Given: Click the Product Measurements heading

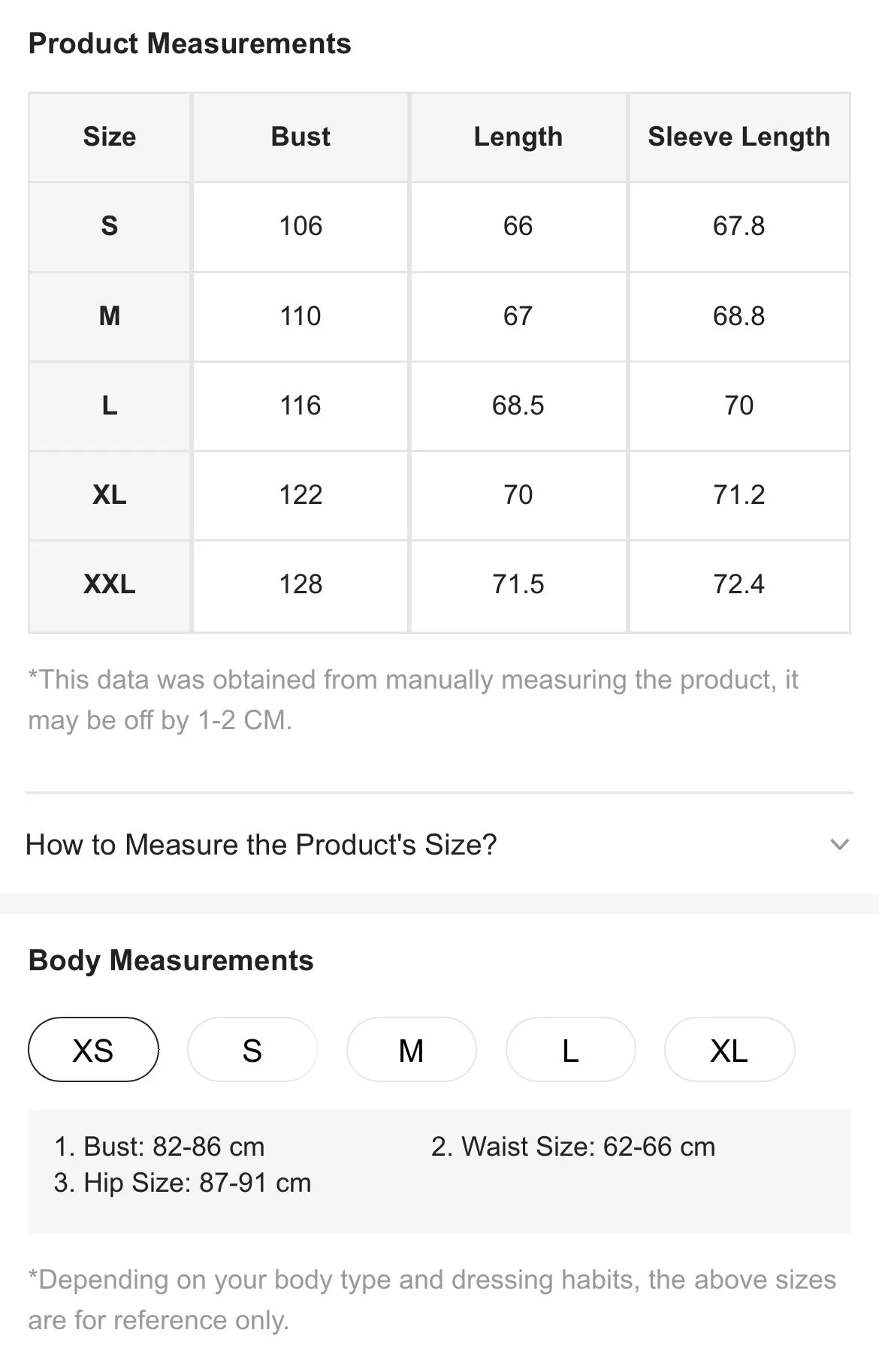Looking at the screenshot, I should click(x=189, y=44).
